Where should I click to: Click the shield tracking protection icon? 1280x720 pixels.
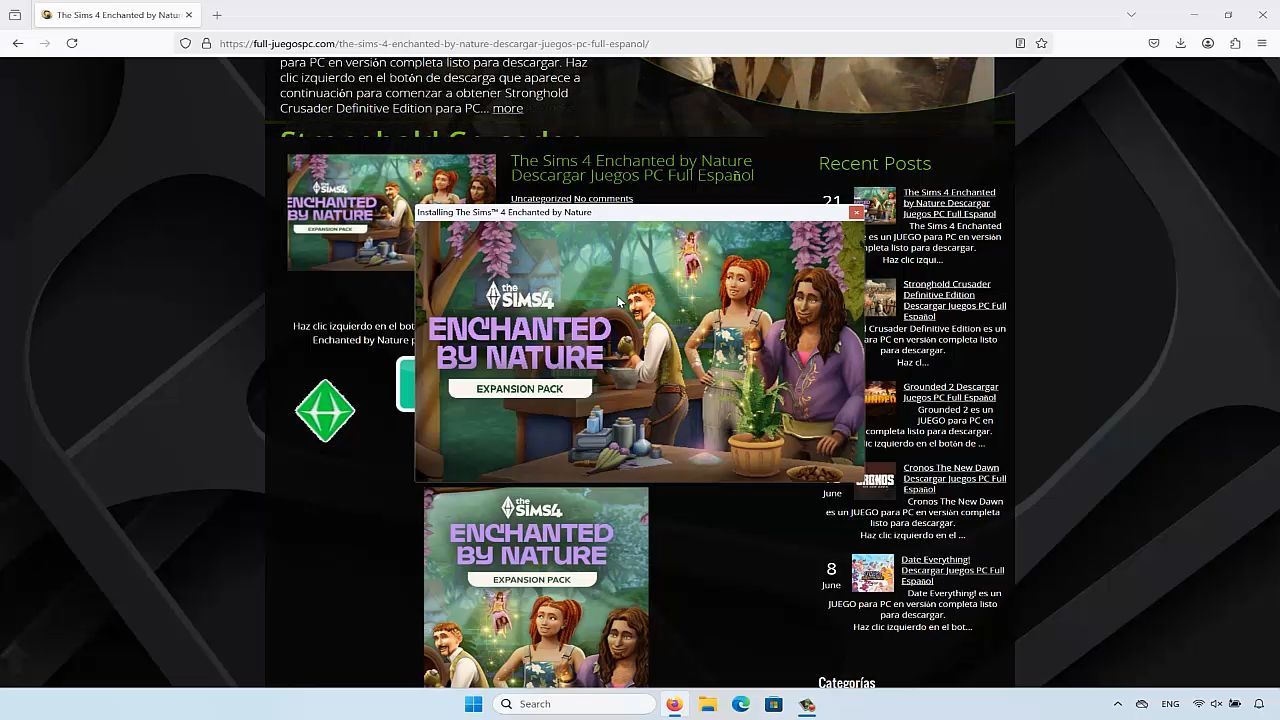186,43
